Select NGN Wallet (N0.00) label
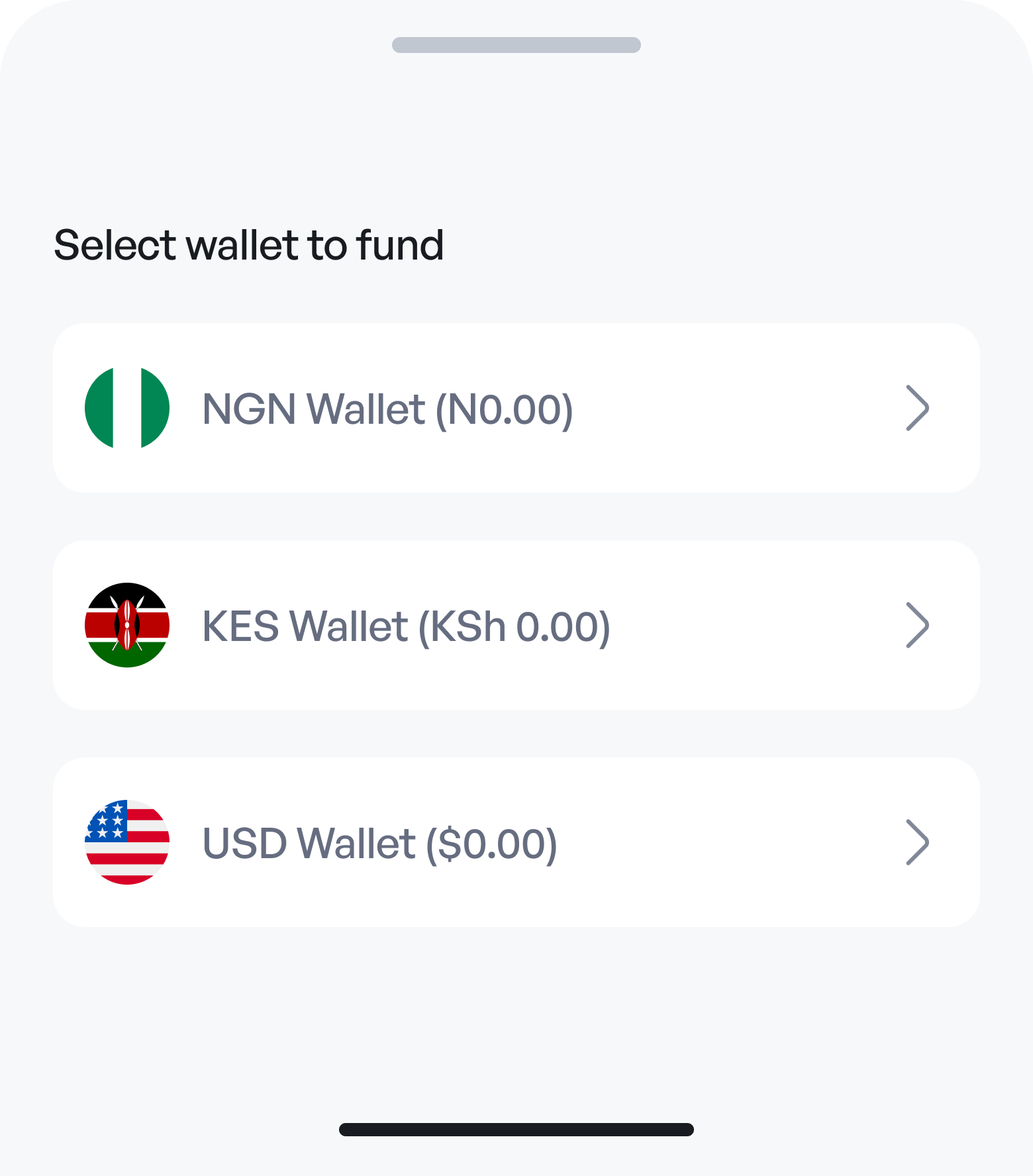 pos(387,410)
